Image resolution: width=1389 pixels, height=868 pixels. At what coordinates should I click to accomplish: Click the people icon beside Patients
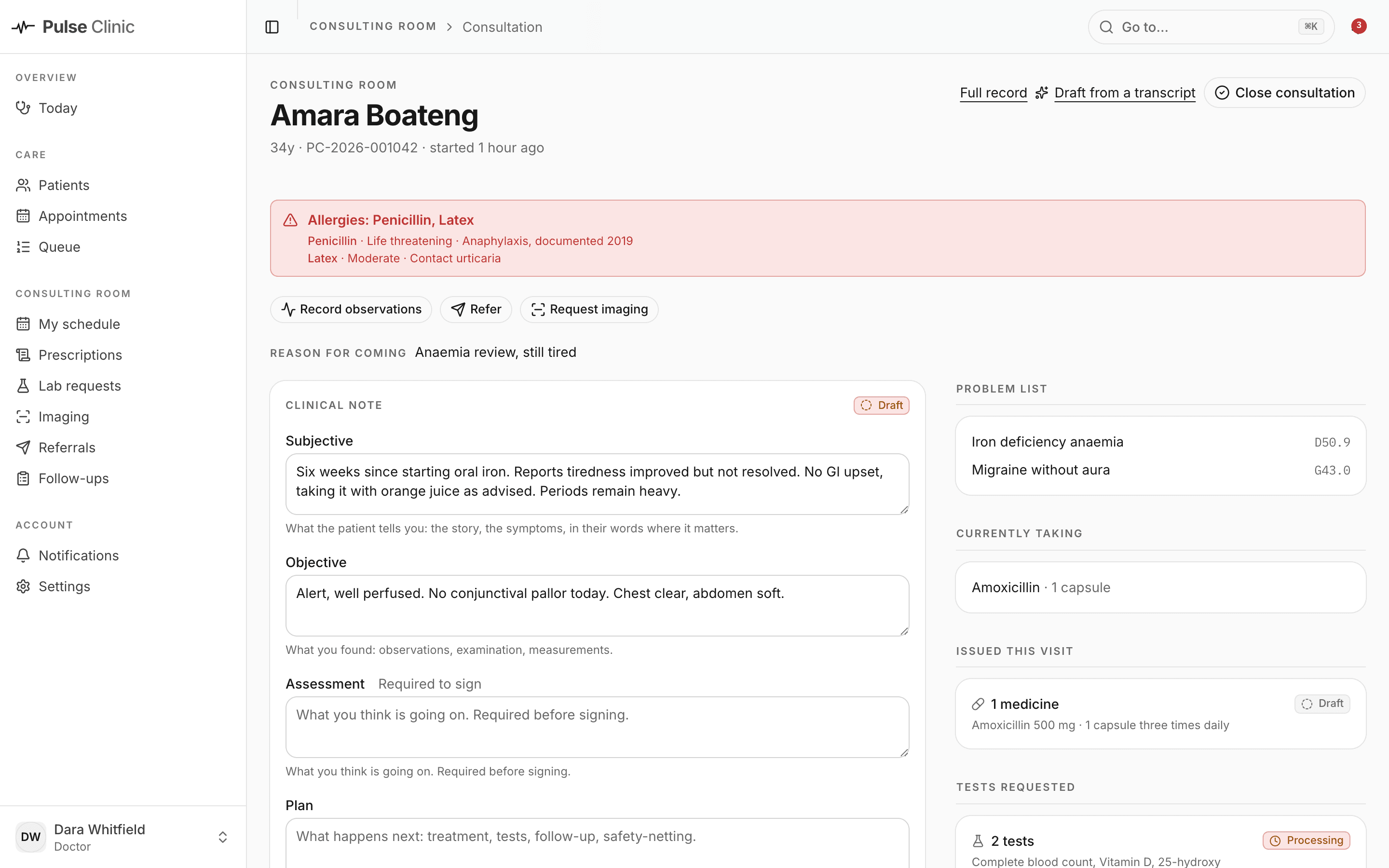pos(23,185)
